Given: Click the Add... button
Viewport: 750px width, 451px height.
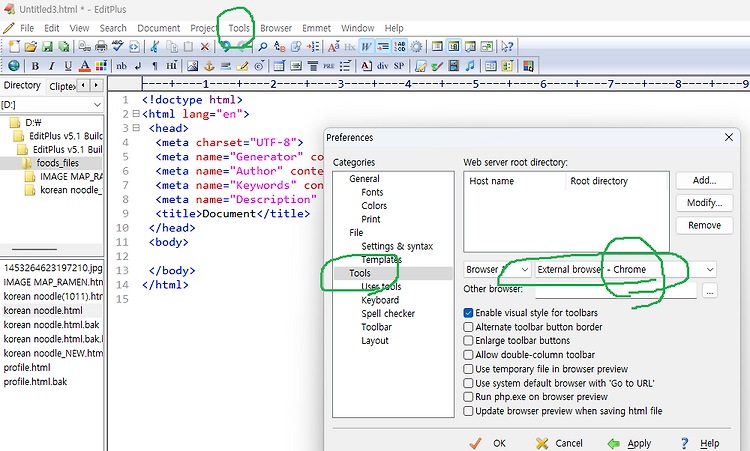Looking at the screenshot, I should click(704, 181).
